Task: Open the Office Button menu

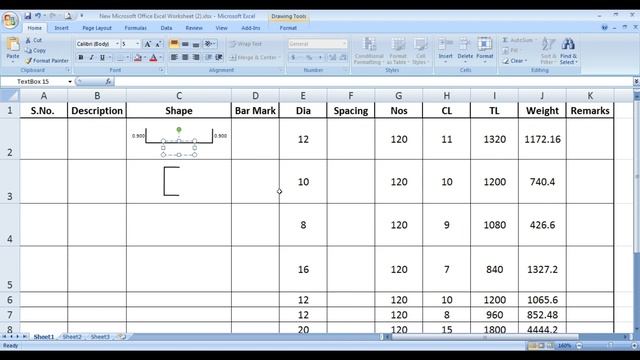Action: click(10, 20)
